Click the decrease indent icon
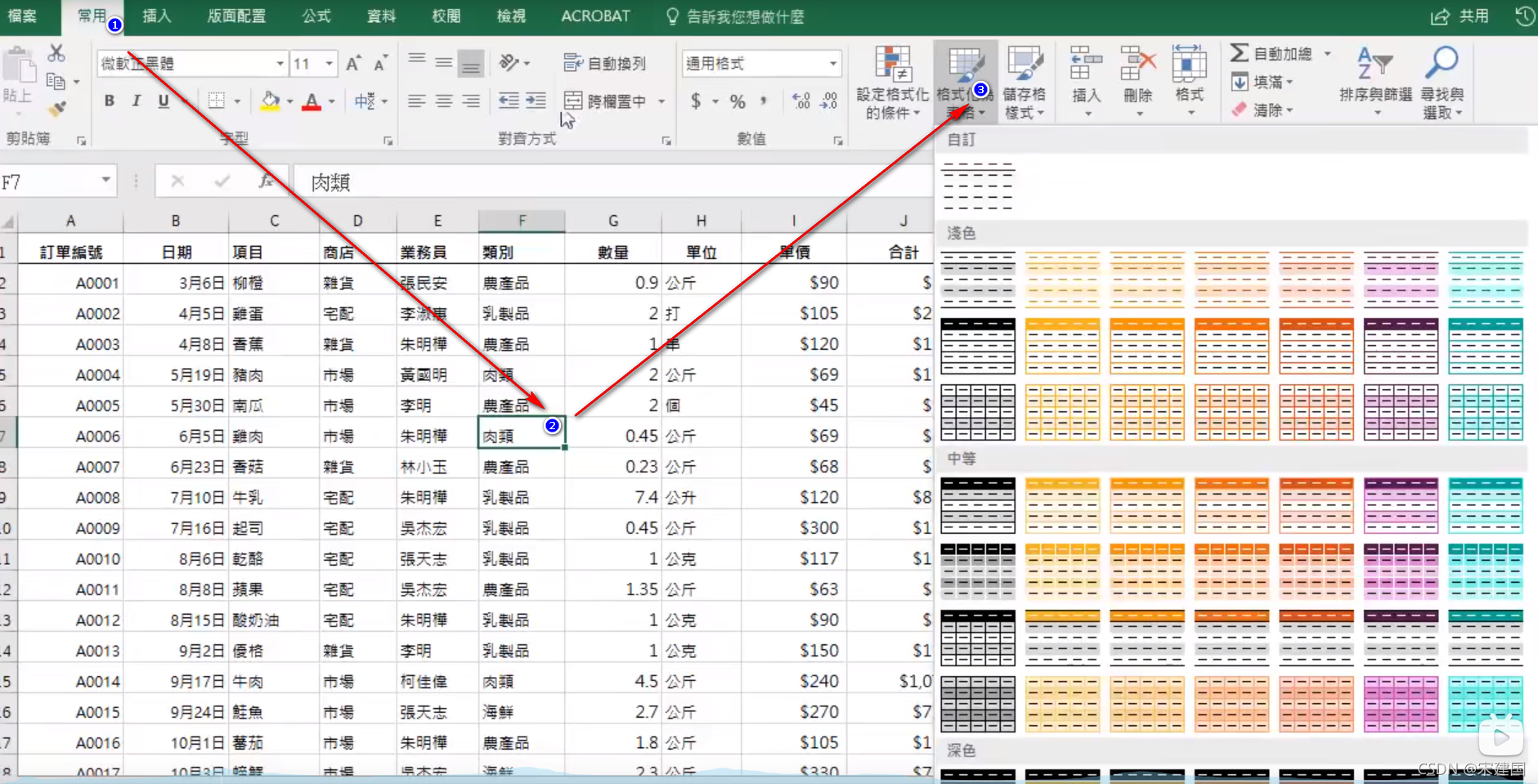Viewport: 1538px width, 784px height. tap(509, 101)
